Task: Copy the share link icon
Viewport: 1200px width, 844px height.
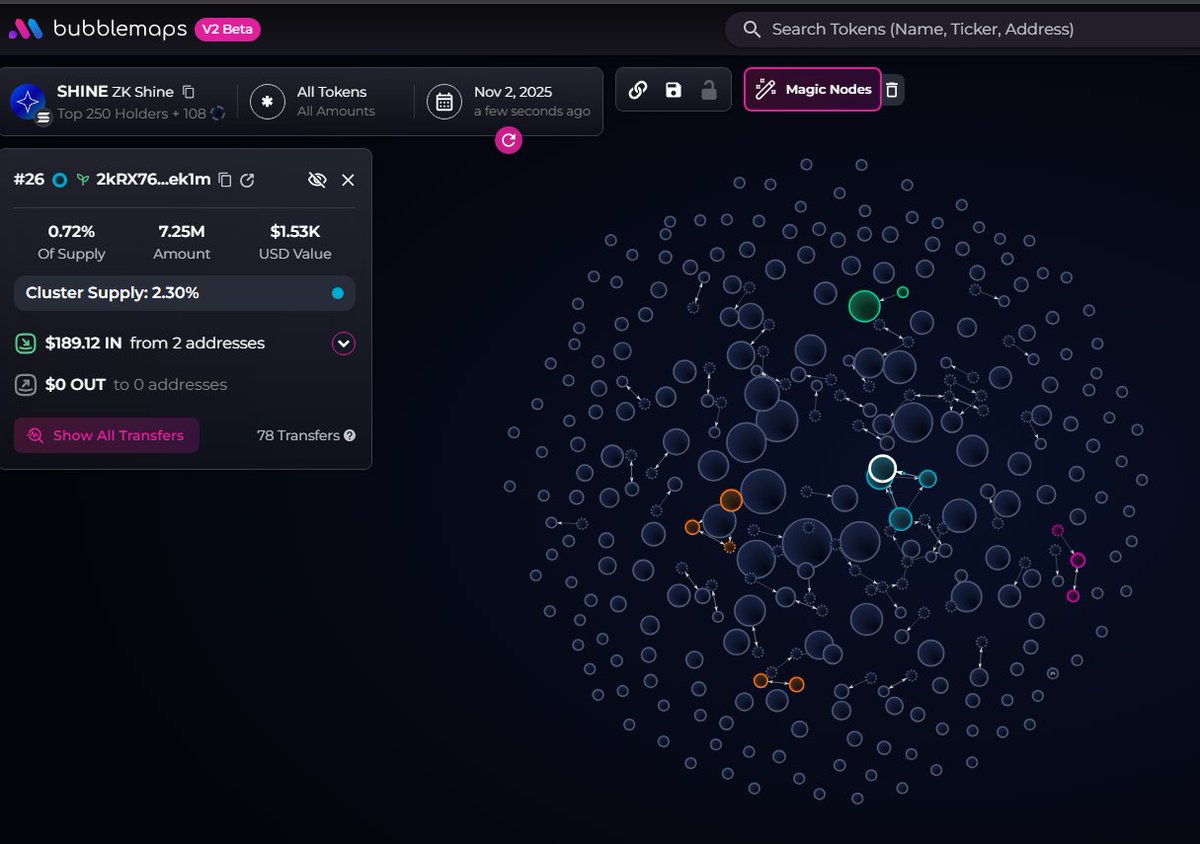Action: 638,90
